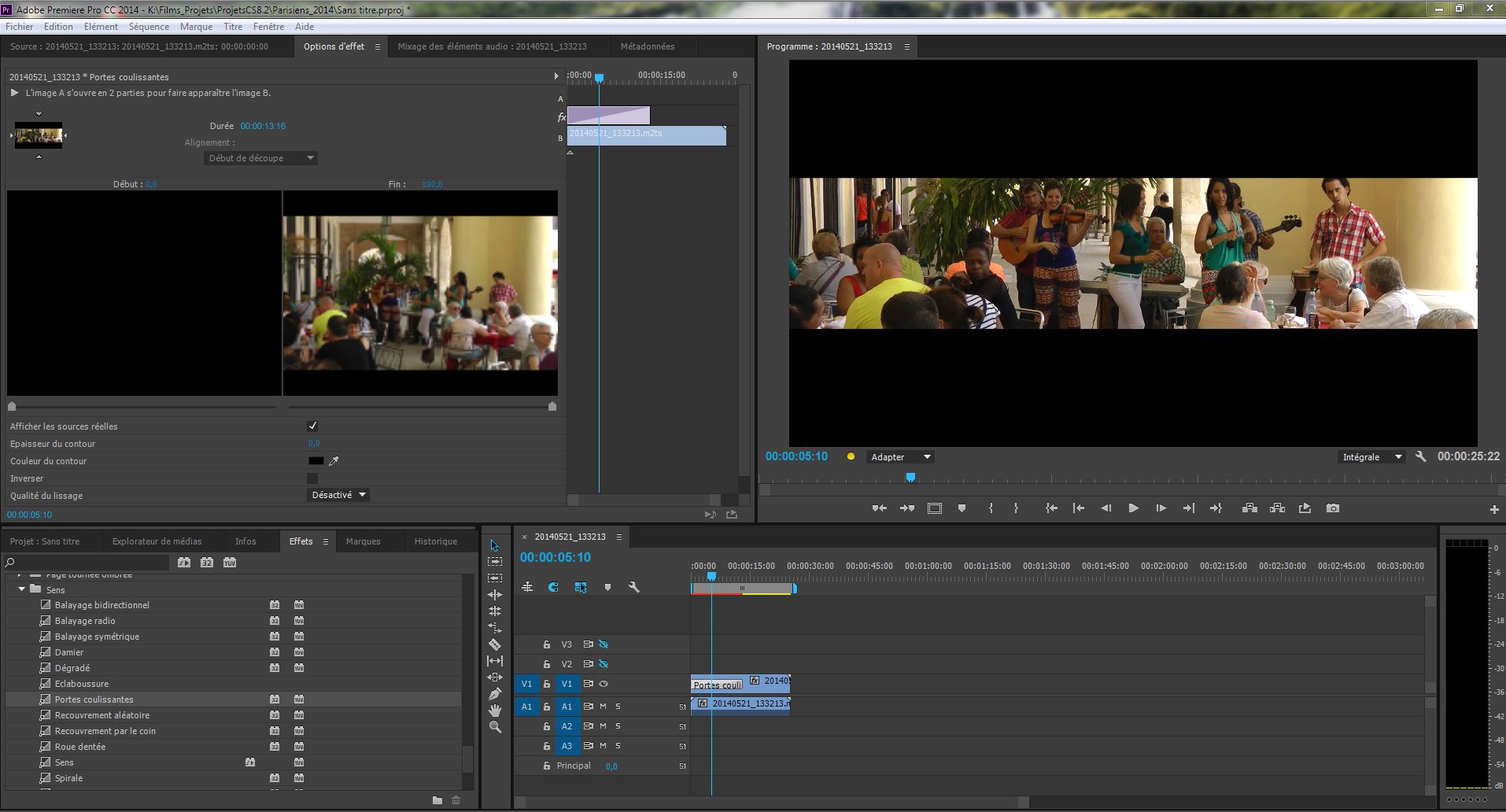The width and height of the screenshot is (1506, 812).
Task: Switch to the Historique tab
Action: pyautogui.click(x=435, y=541)
